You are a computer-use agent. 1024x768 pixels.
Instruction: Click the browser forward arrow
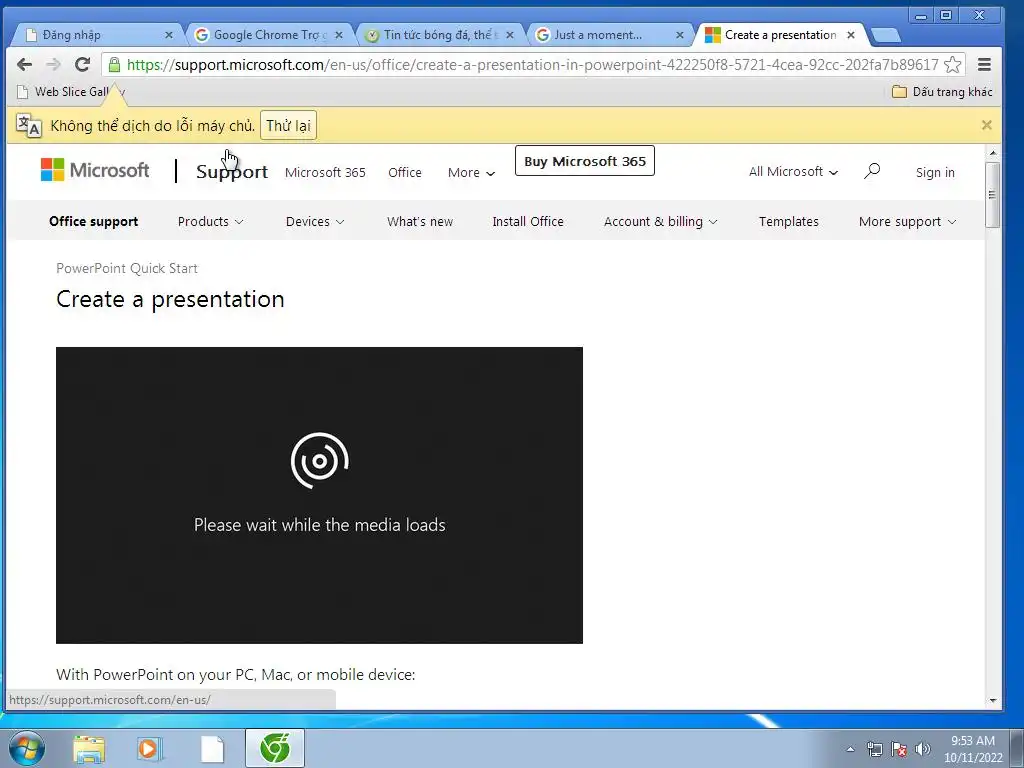pos(54,64)
